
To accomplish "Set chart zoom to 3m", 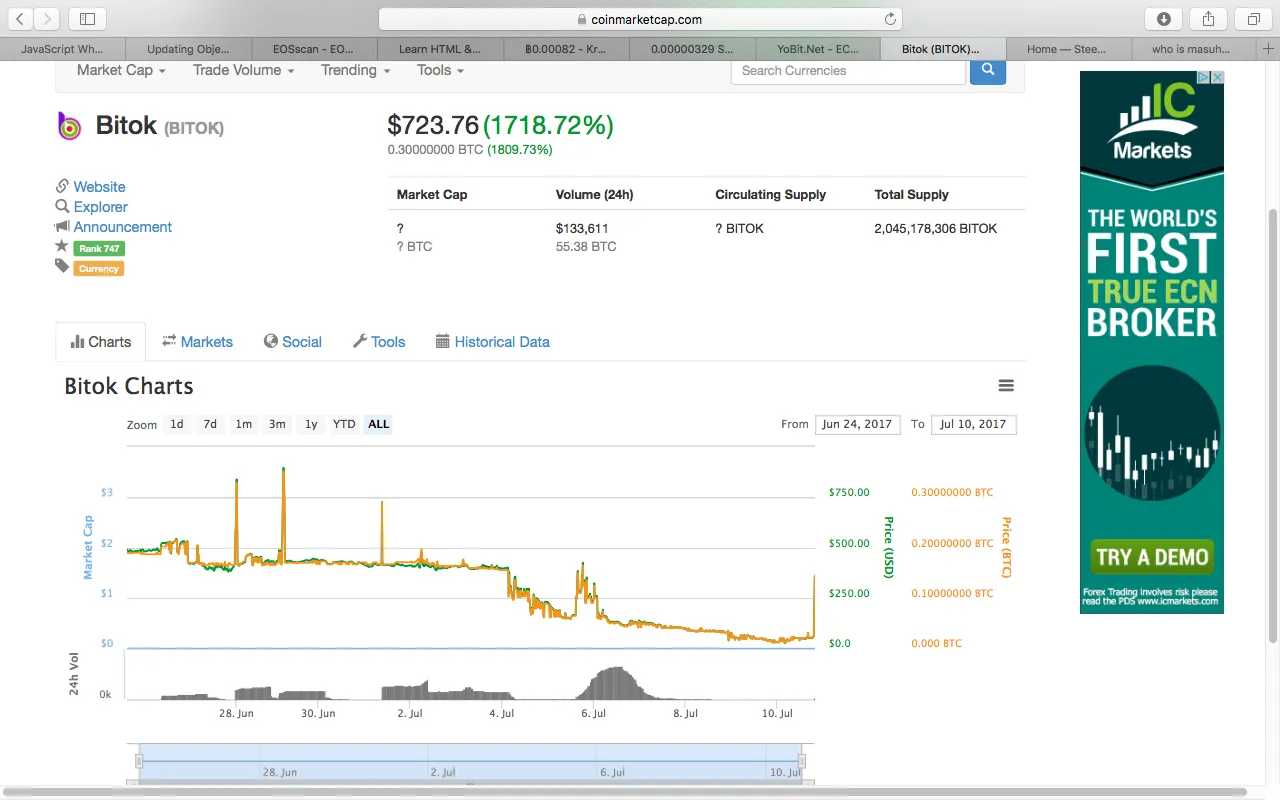I will click(277, 424).
